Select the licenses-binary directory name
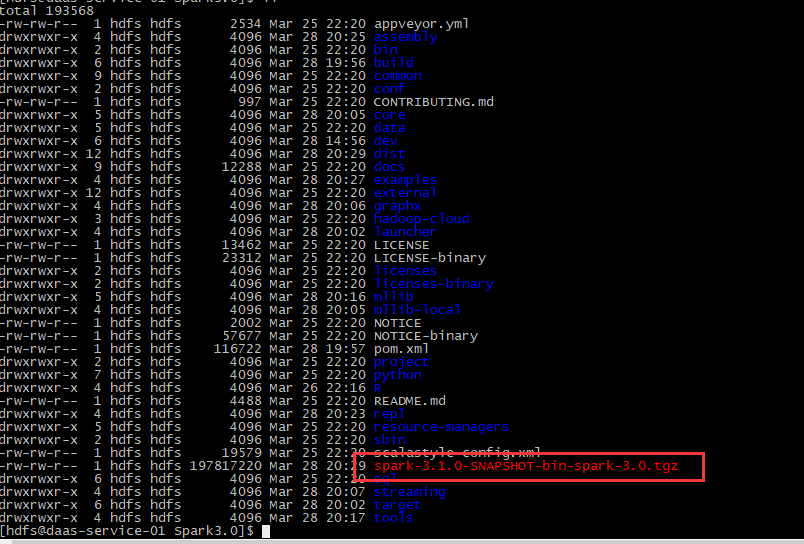The image size is (804, 544). 434,284
